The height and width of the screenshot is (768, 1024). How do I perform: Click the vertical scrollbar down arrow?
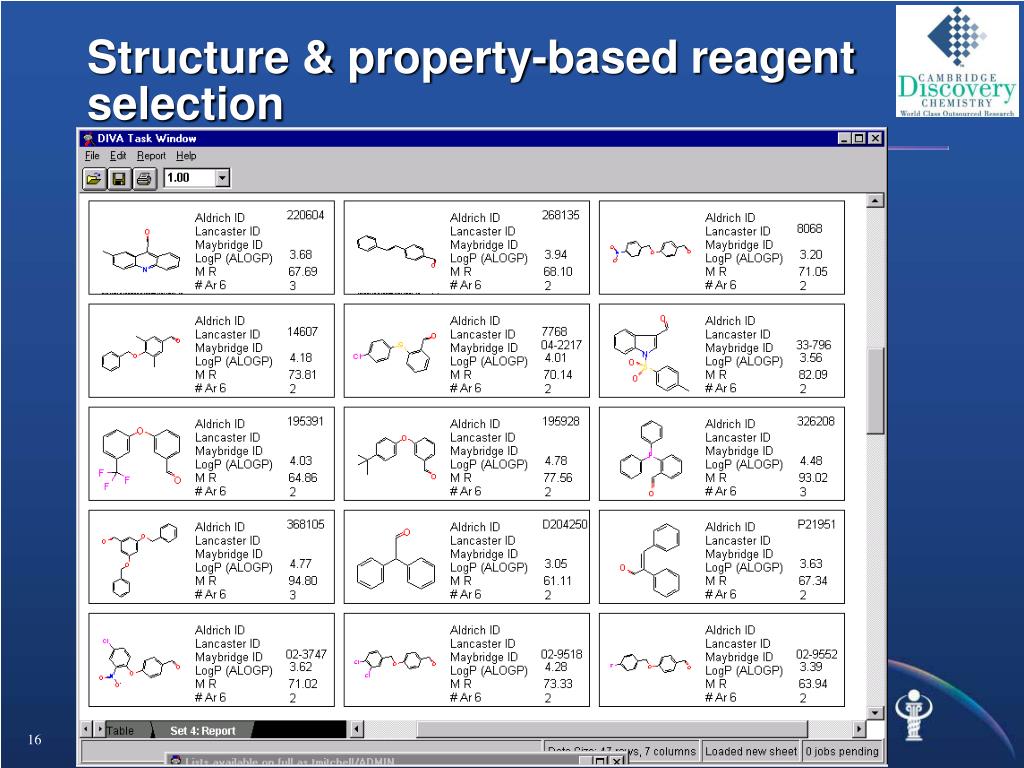[875, 712]
